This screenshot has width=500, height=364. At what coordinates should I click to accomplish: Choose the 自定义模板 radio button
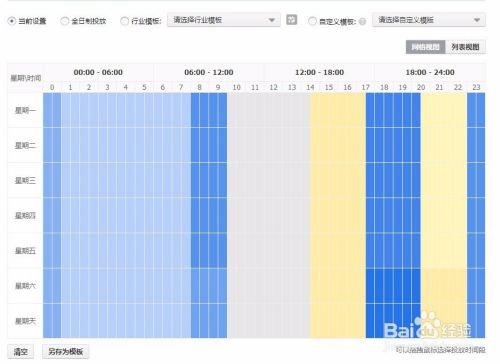(312, 21)
